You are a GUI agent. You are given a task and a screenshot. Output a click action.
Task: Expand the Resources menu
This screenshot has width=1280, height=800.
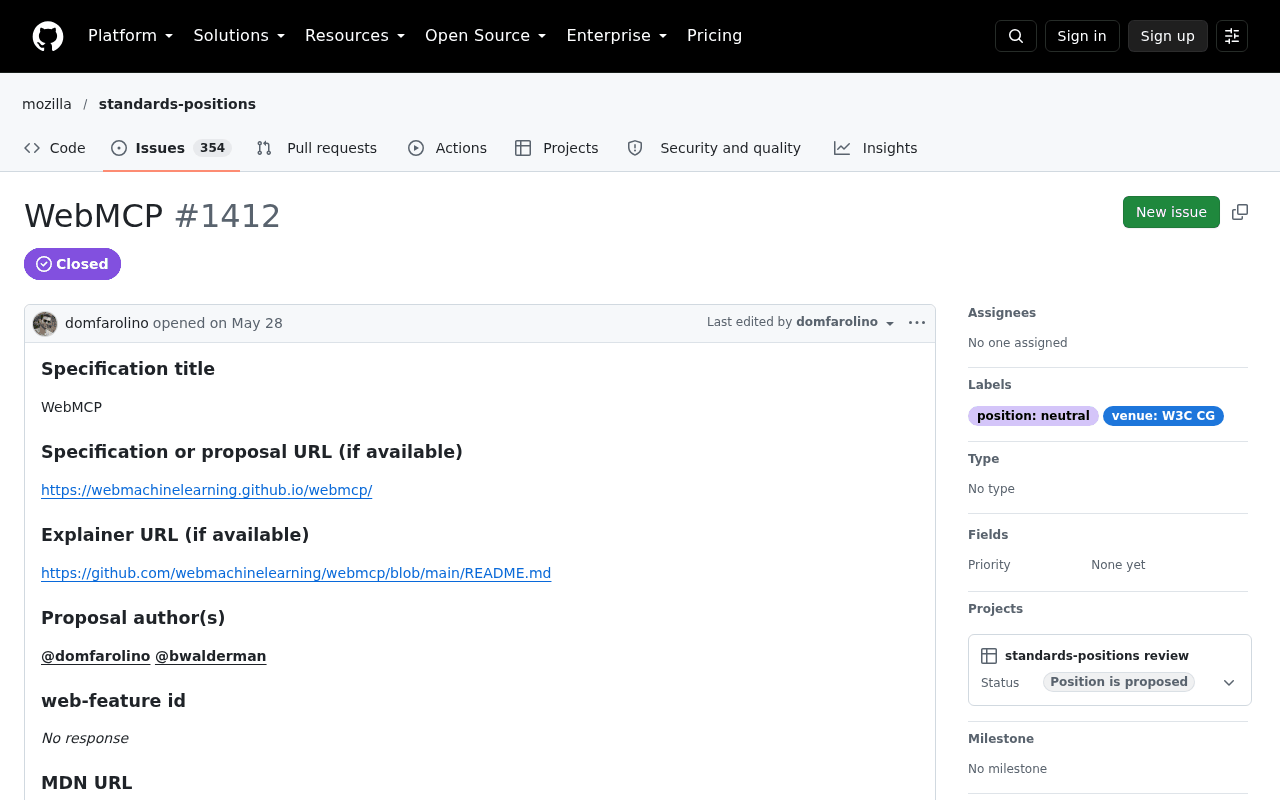coord(355,36)
